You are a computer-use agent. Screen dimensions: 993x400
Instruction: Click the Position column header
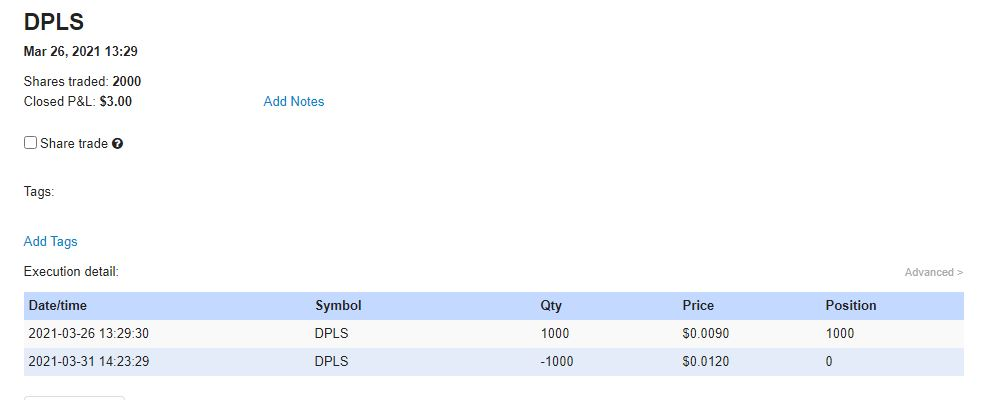tap(850, 305)
